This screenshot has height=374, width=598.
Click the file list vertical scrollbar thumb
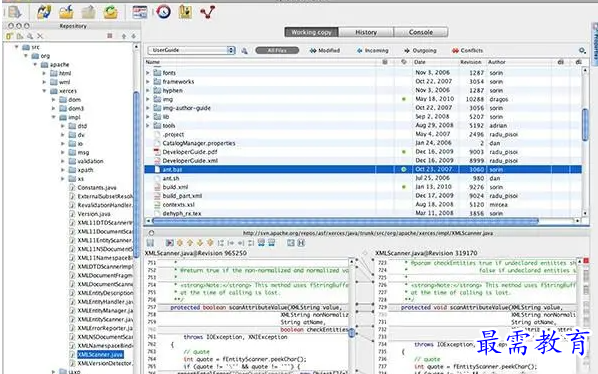(585, 125)
